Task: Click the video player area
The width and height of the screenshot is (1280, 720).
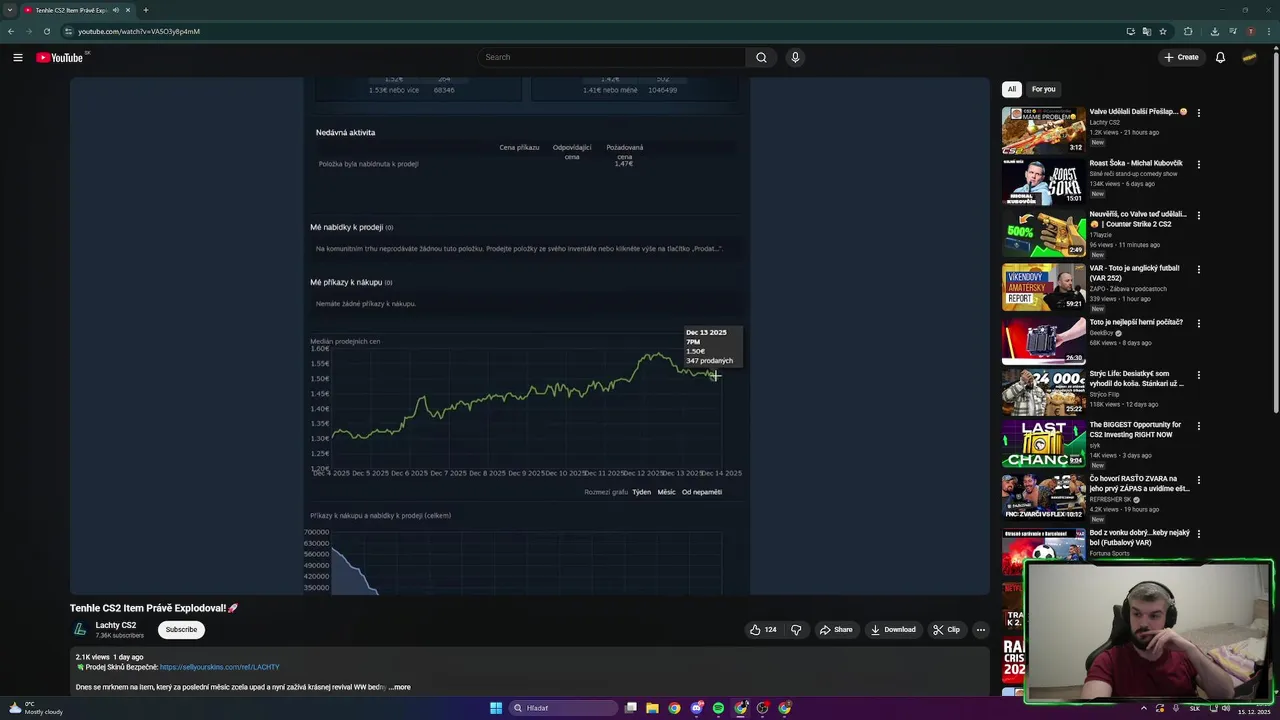Action: 529,336
